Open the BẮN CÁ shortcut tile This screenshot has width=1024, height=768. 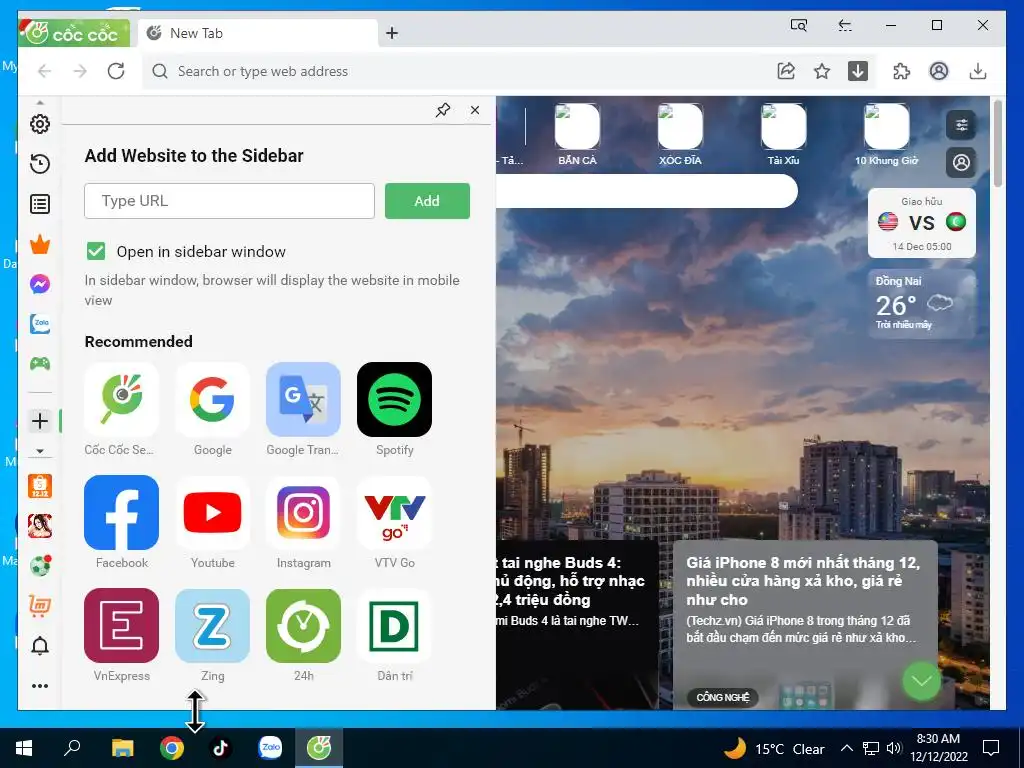577,135
